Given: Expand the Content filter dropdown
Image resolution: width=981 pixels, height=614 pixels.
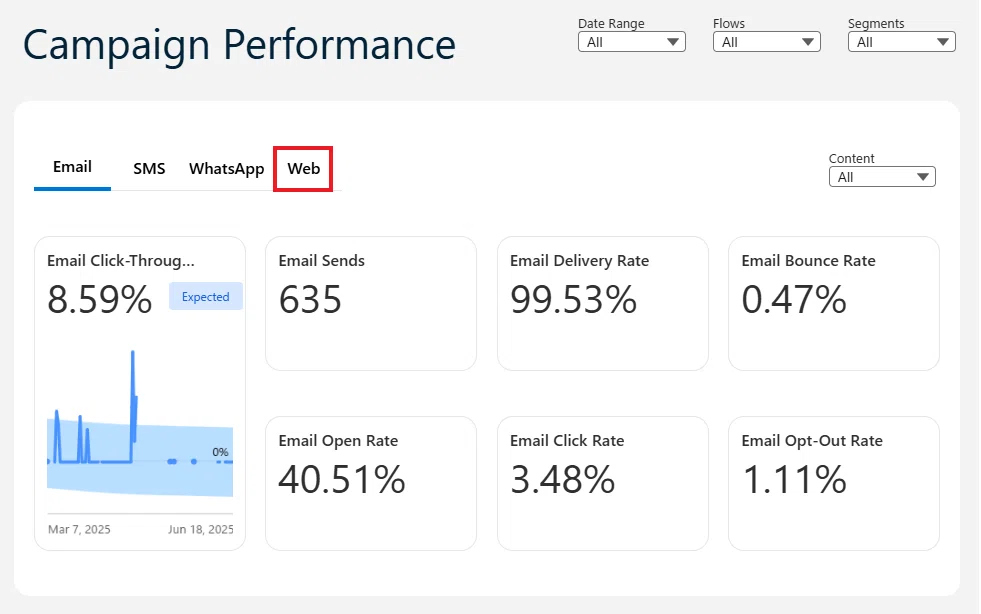Looking at the screenshot, I should pos(882,177).
